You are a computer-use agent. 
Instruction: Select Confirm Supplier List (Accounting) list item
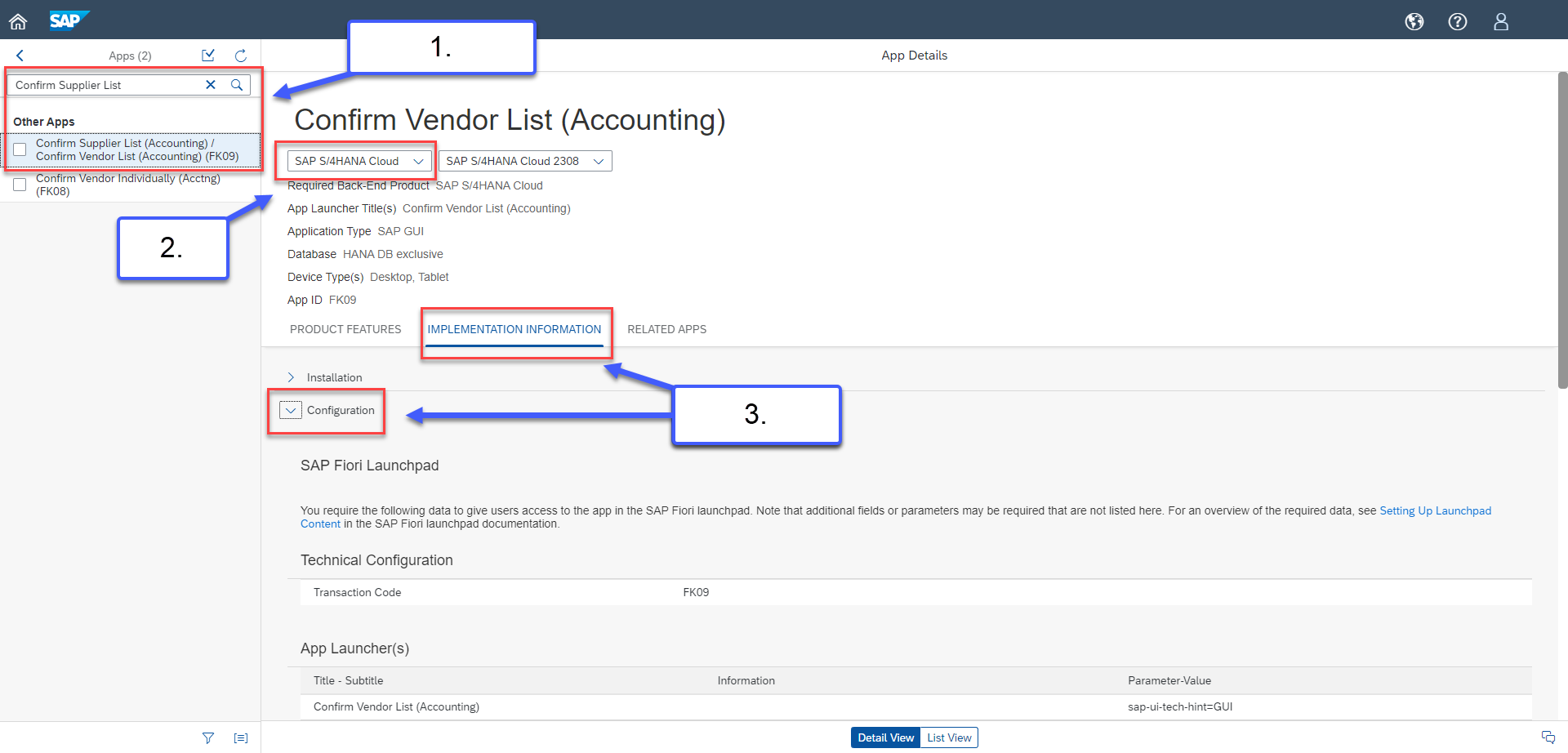click(x=131, y=149)
